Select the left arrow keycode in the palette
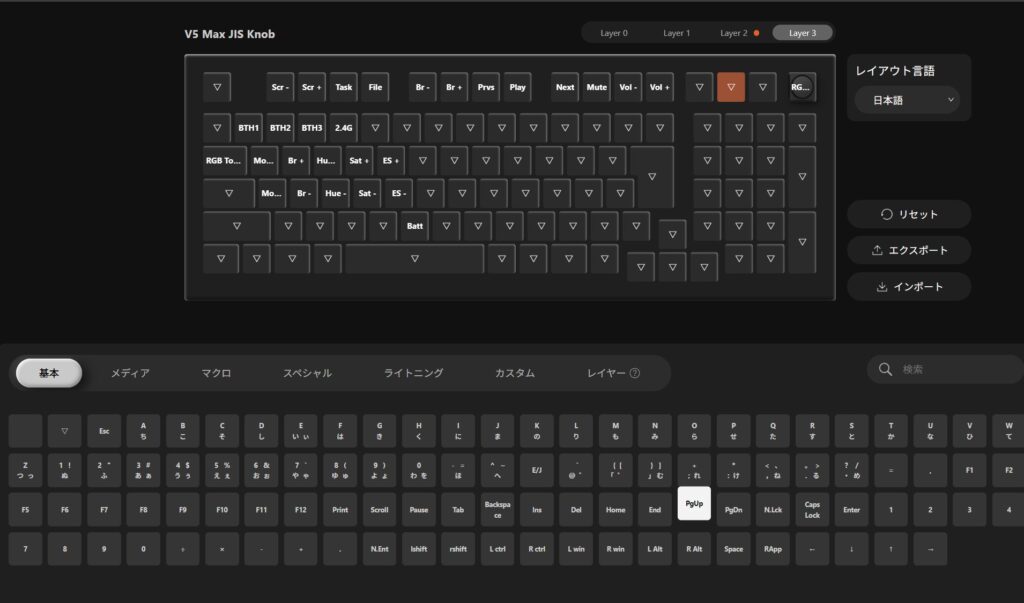Viewport: 1024px width, 603px height. point(813,548)
